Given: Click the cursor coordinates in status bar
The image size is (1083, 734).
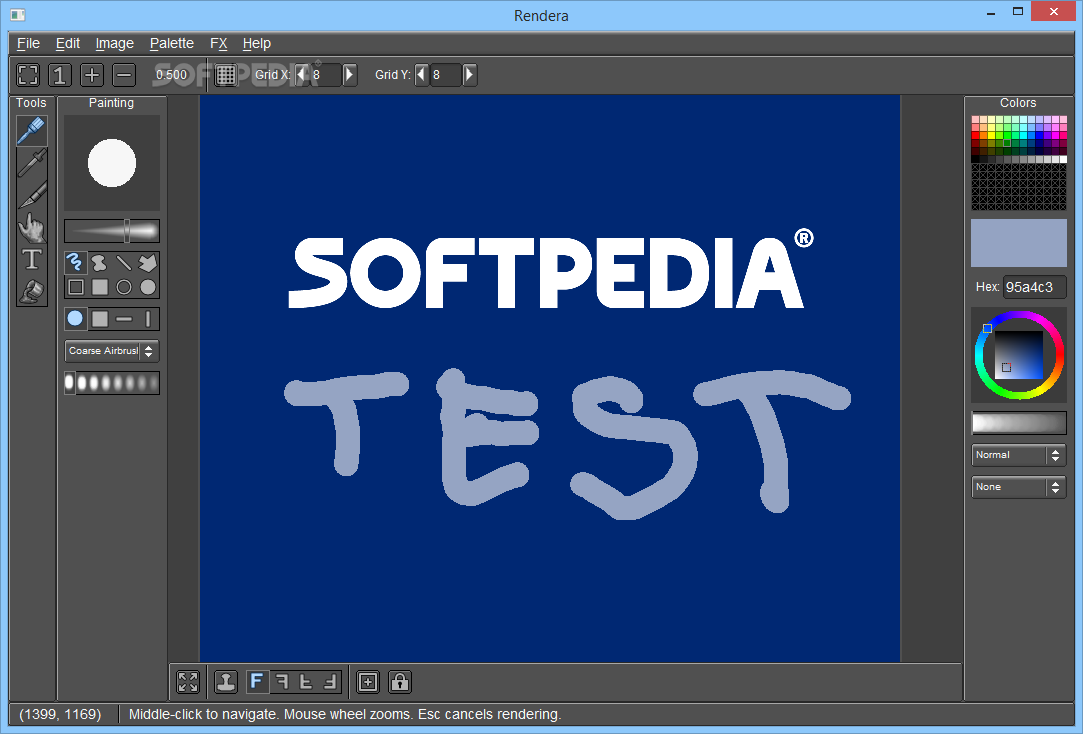Looking at the screenshot, I should click(60, 714).
